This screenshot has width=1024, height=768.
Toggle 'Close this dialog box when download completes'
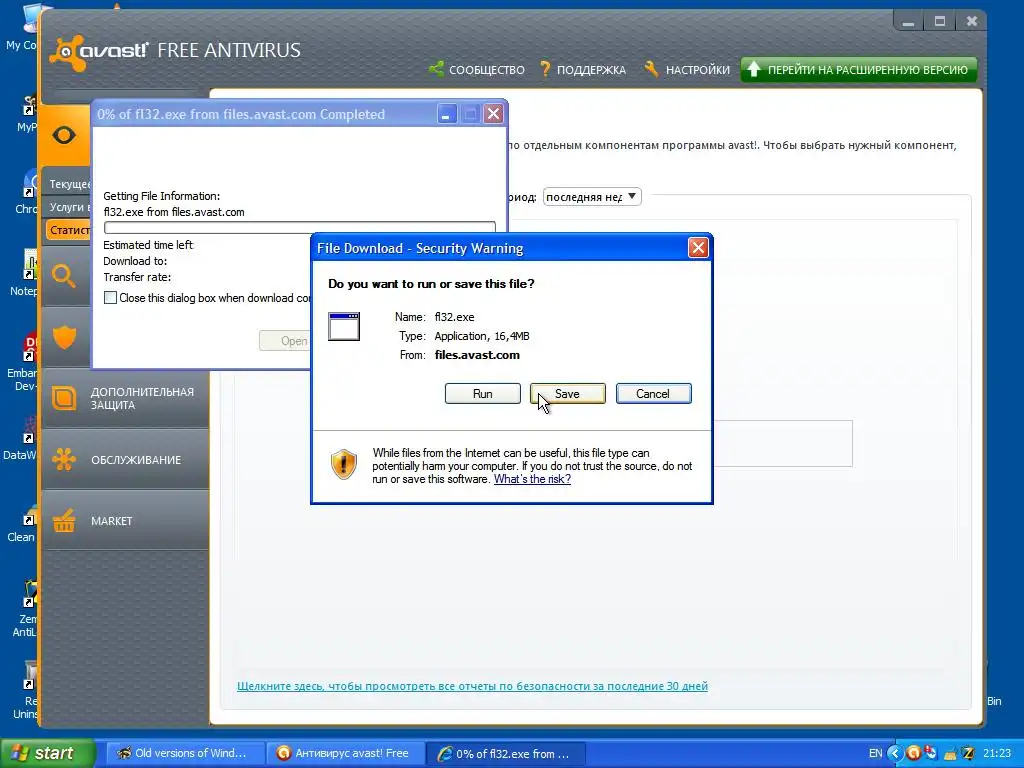pyautogui.click(x=110, y=298)
